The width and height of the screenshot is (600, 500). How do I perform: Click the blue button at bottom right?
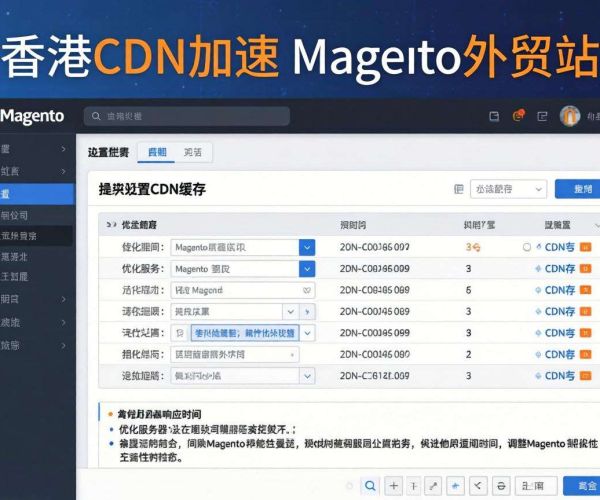coord(582,486)
